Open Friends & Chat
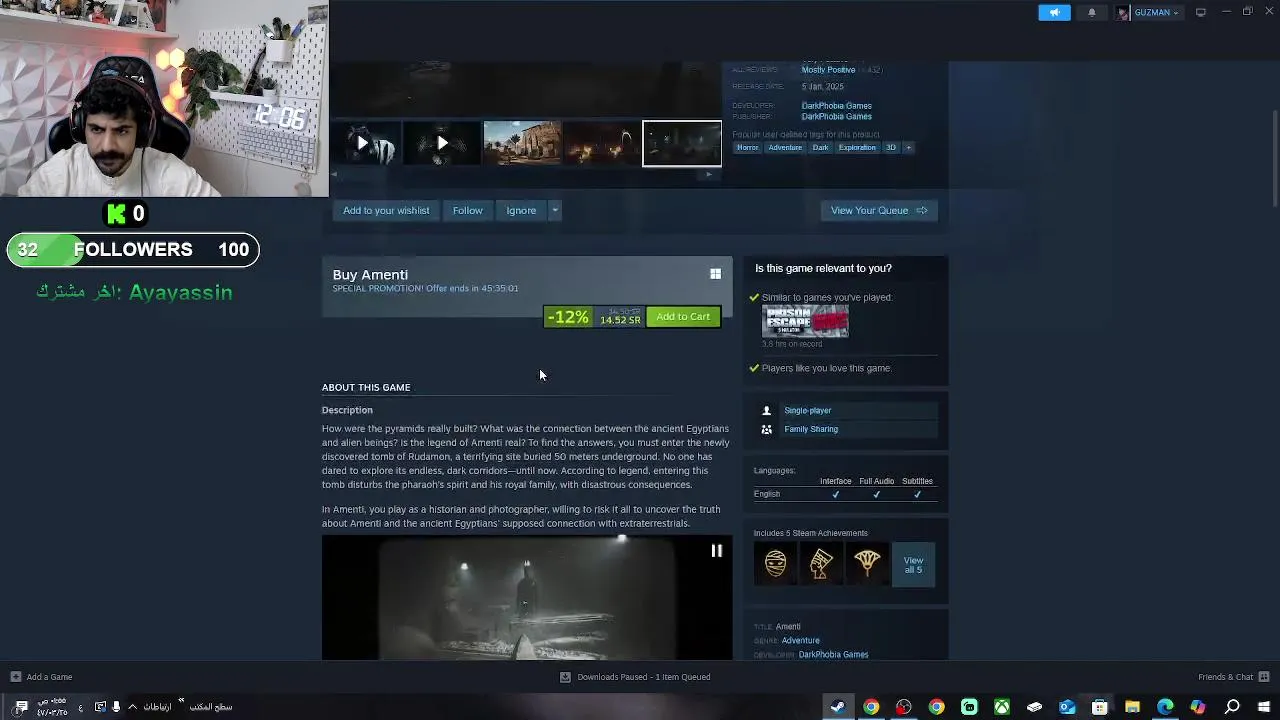The image size is (1280, 720). pyautogui.click(x=1233, y=677)
